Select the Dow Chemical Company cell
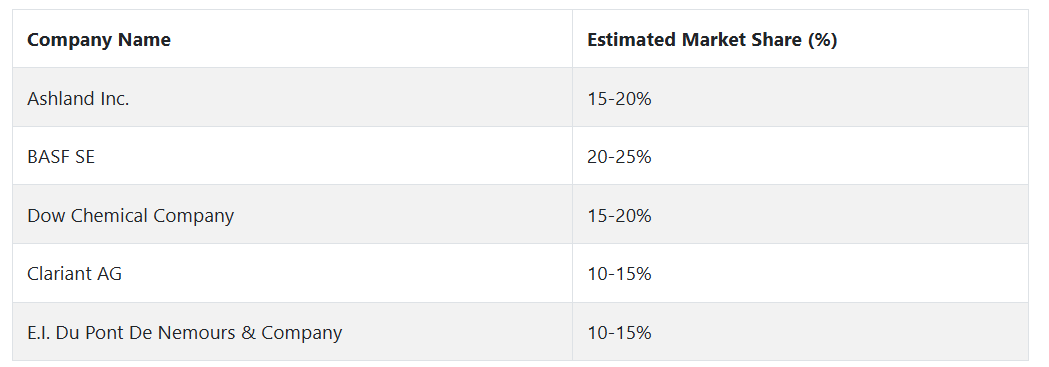 pyautogui.click(x=292, y=215)
